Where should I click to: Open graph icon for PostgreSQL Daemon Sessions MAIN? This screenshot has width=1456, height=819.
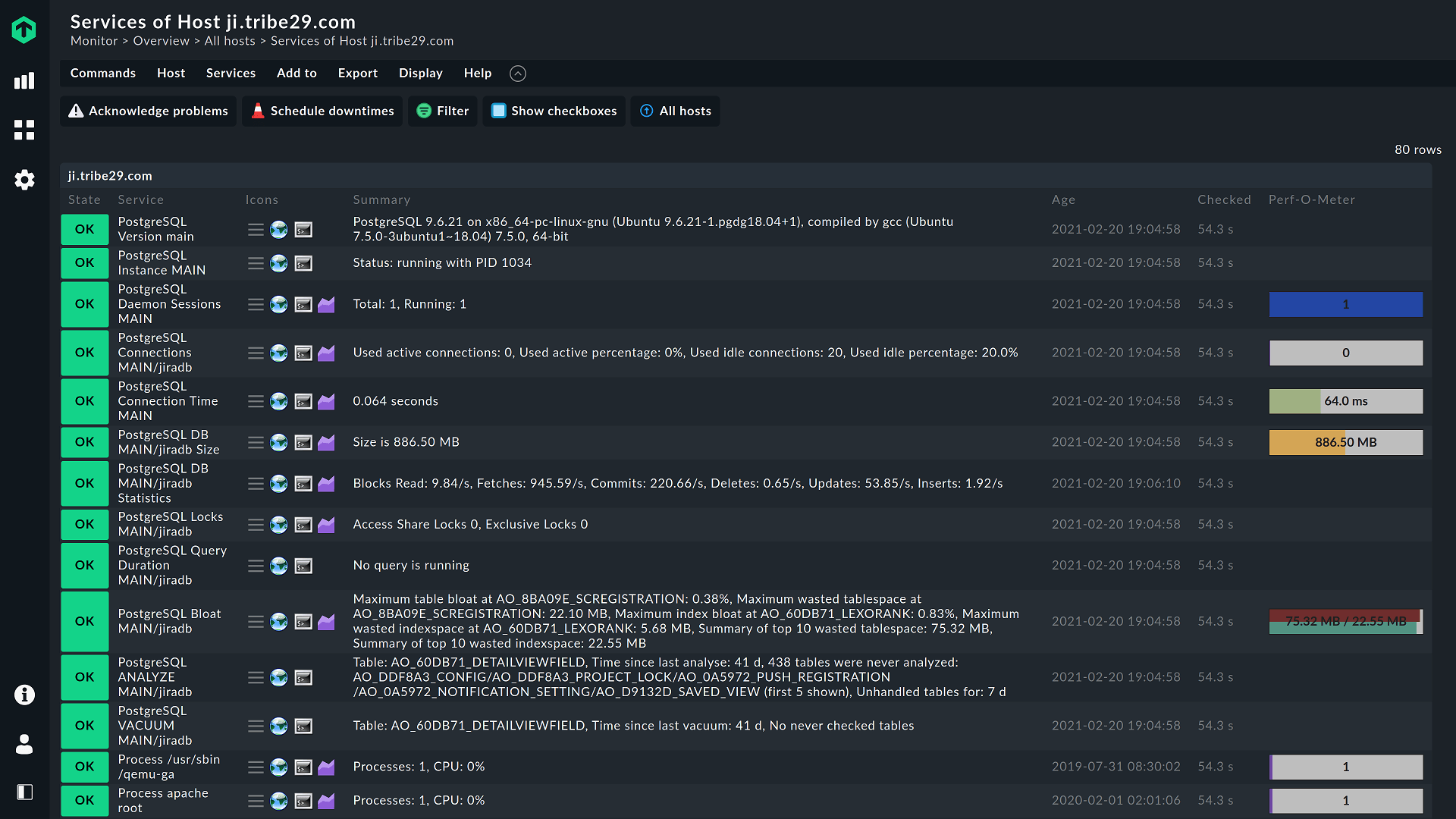tap(326, 304)
